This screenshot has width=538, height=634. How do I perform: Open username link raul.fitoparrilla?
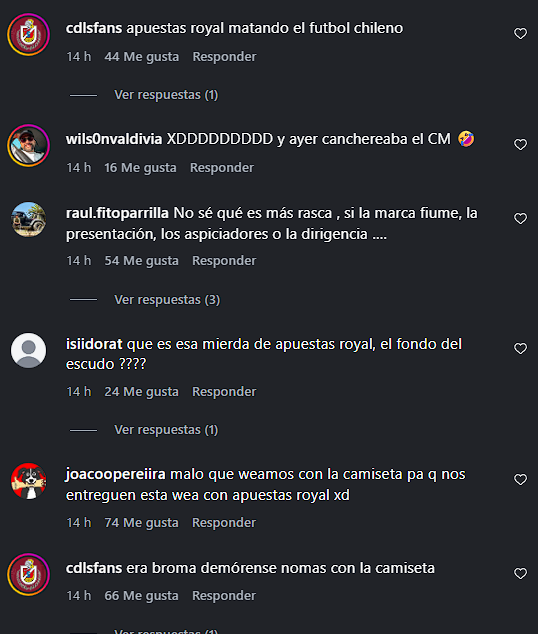point(117,213)
